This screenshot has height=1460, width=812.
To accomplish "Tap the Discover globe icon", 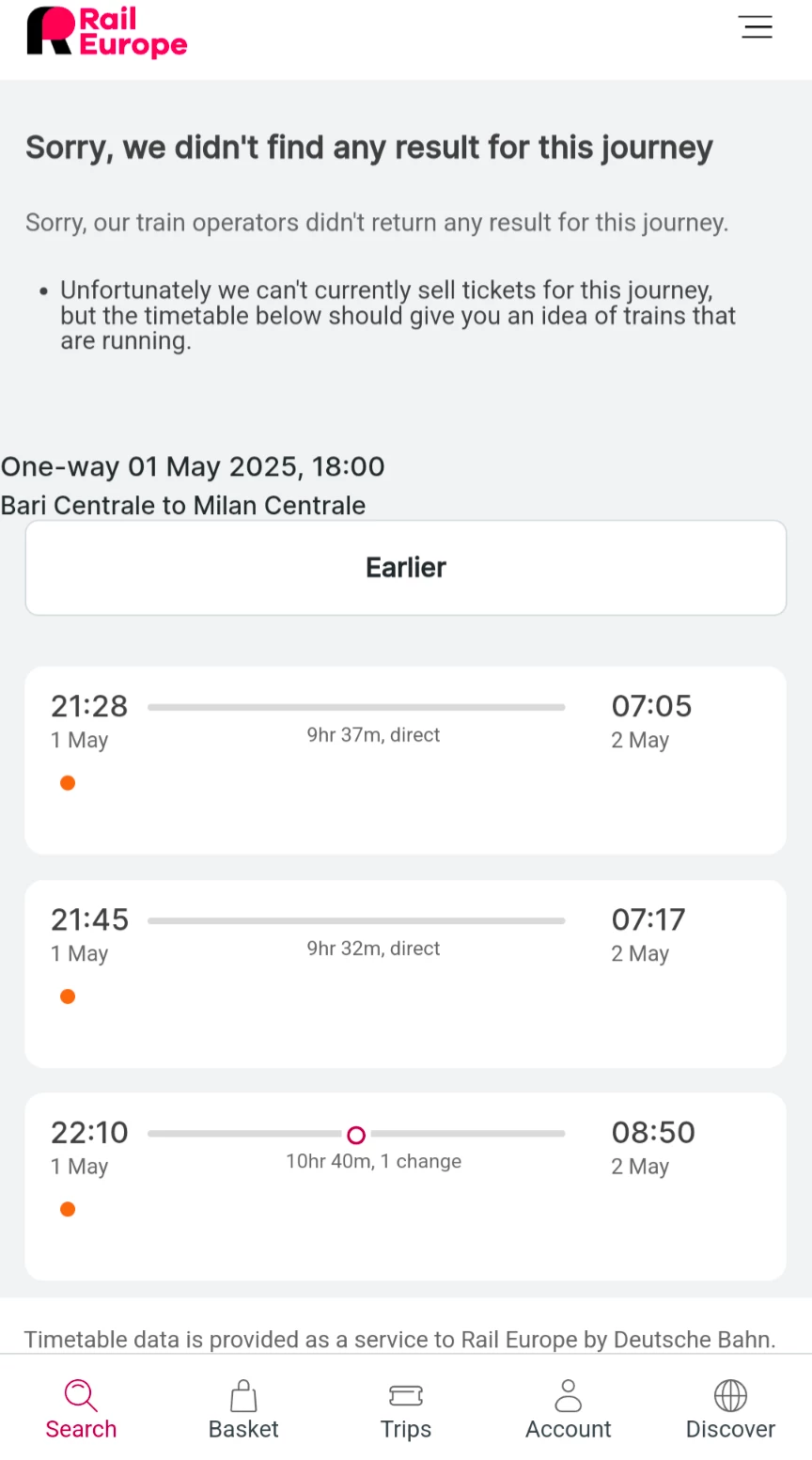I will (730, 1395).
